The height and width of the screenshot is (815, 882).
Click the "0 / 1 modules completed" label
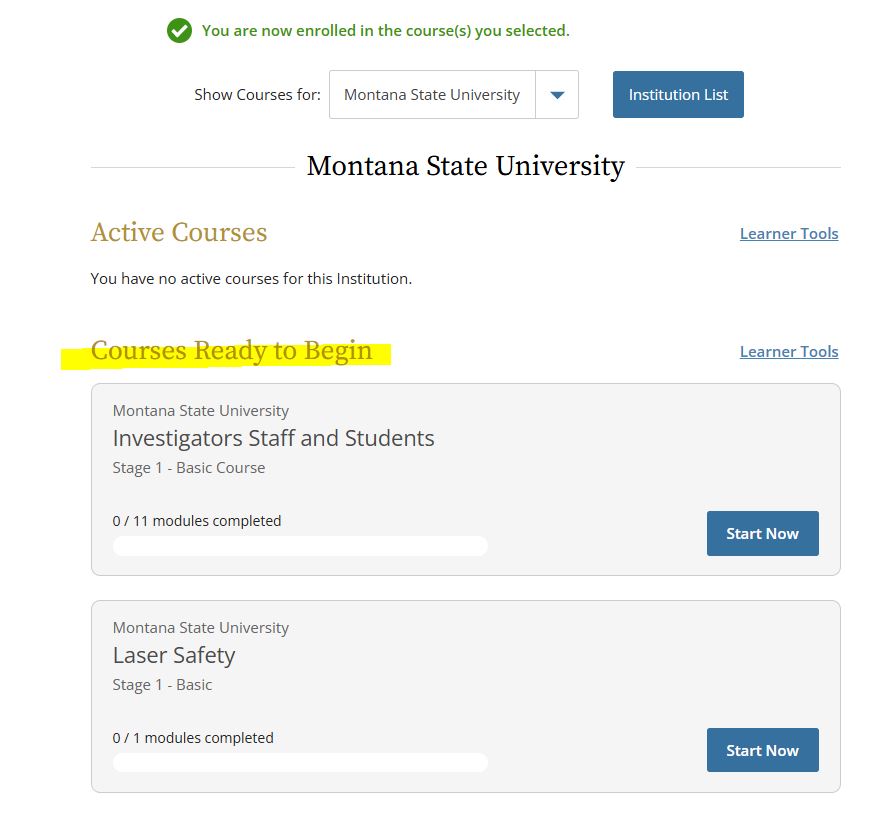(193, 738)
